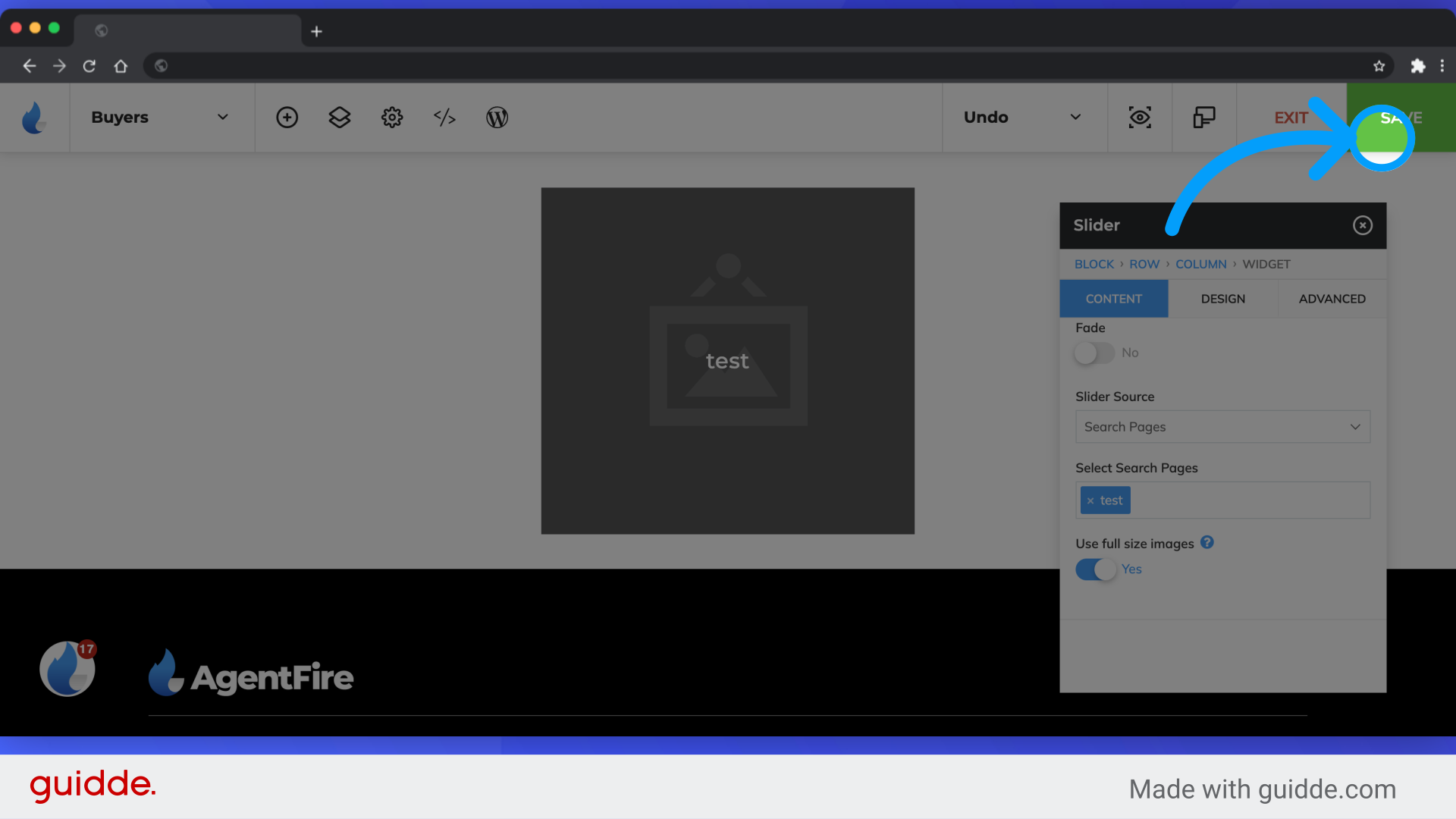Go to COLUMN breadcrumb
This screenshot has height=819, width=1456.
[x=1200, y=264]
